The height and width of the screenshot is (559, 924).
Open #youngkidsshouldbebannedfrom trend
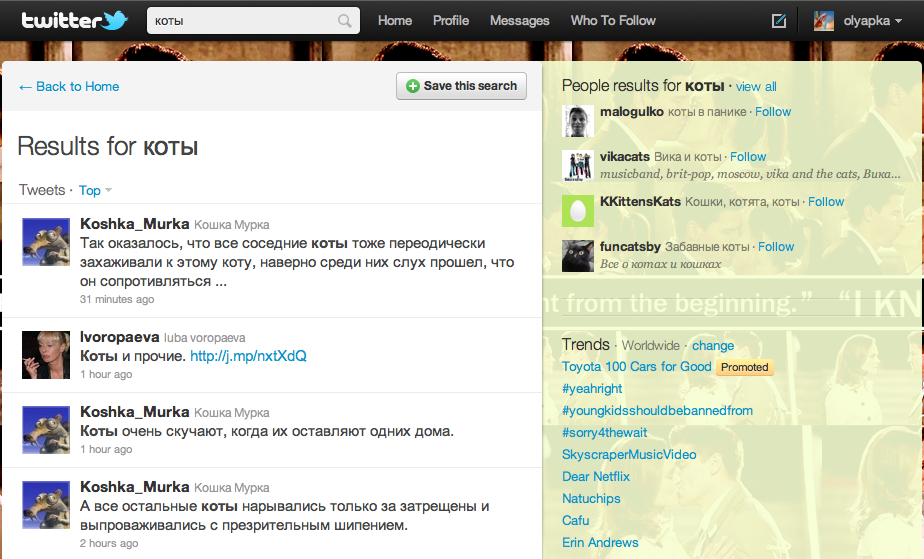(x=658, y=411)
